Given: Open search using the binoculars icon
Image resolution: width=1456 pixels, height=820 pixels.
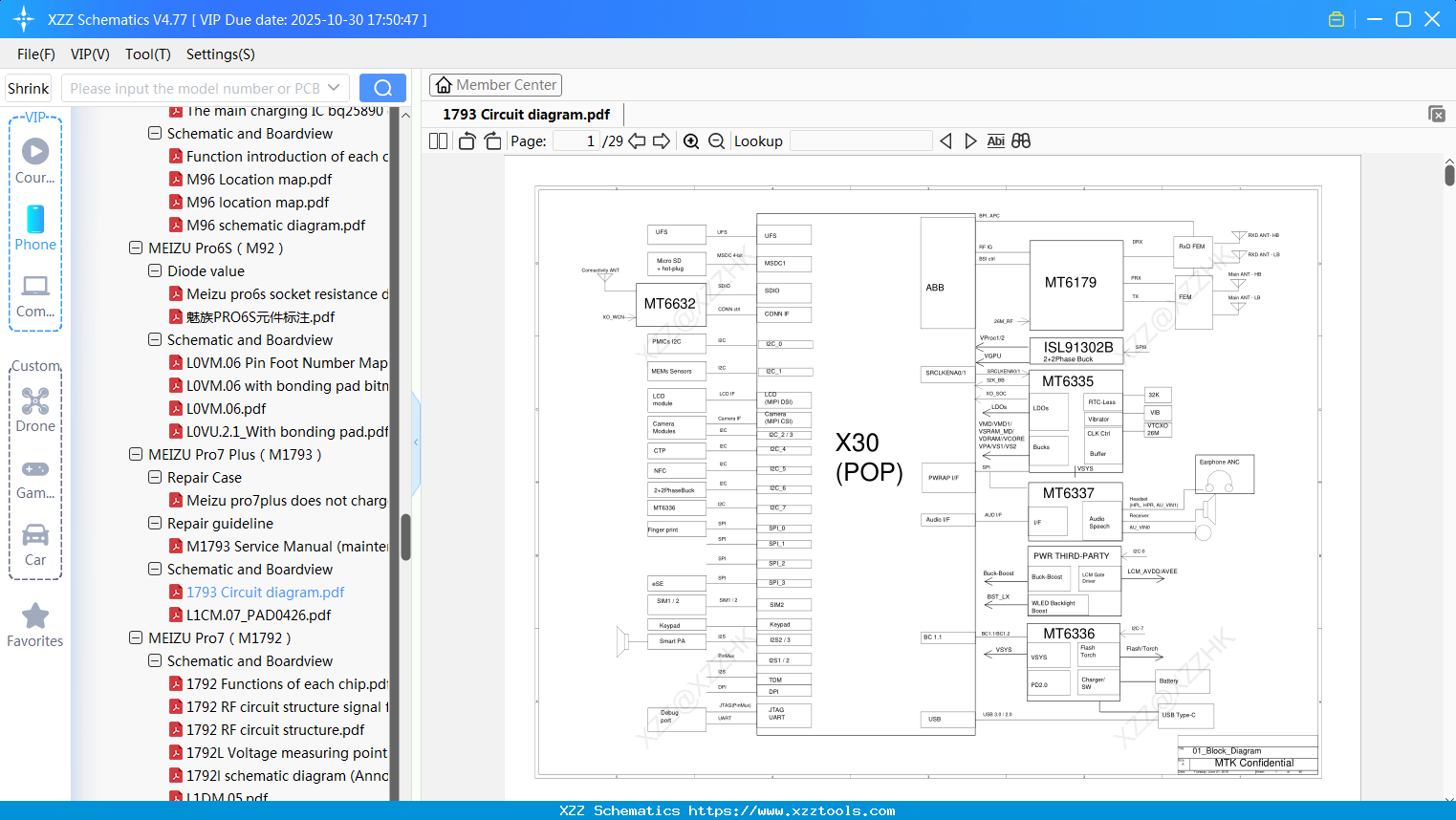Looking at the screenshot, I should (x=1019, y=140).
